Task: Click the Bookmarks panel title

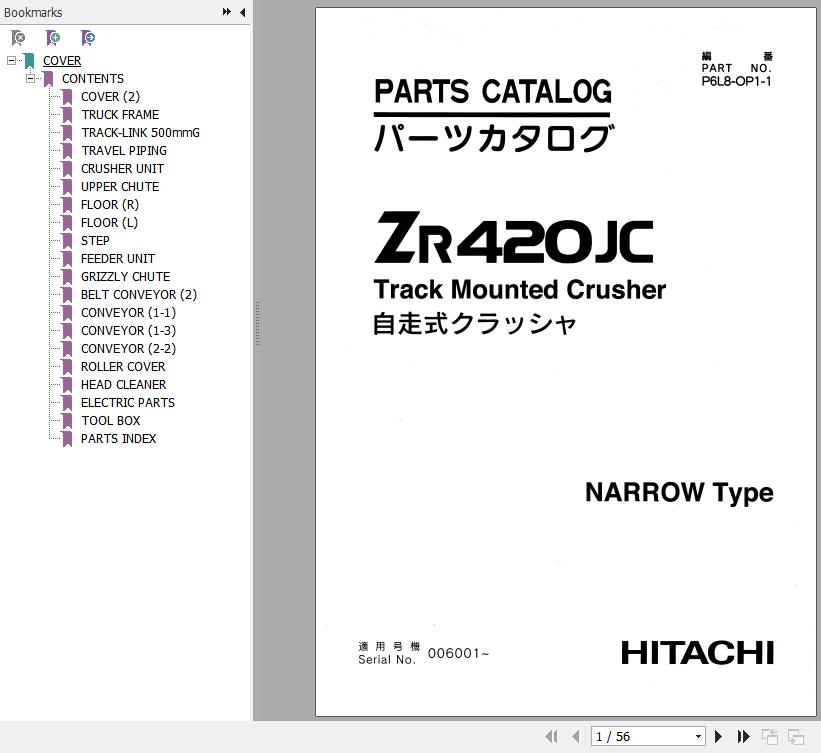Action: point(33,12)
